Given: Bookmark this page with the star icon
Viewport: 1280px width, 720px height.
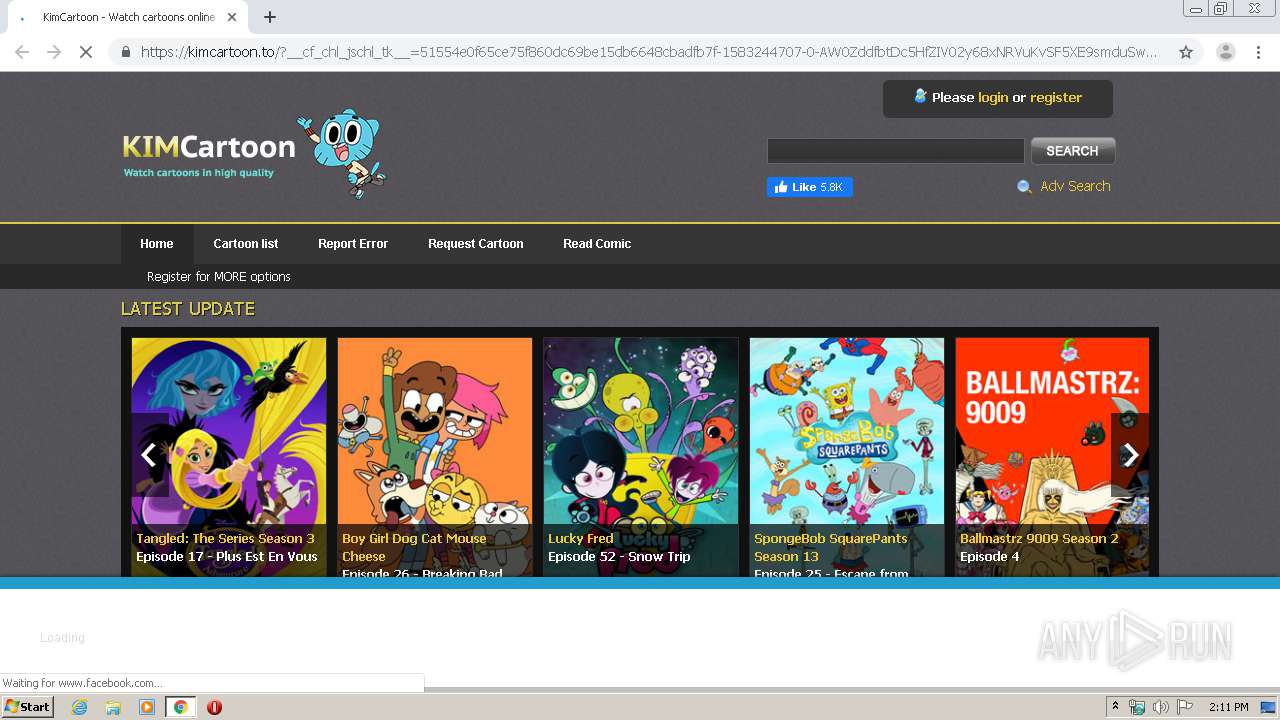Looking at the screenshot, I should coord(1186,52).
